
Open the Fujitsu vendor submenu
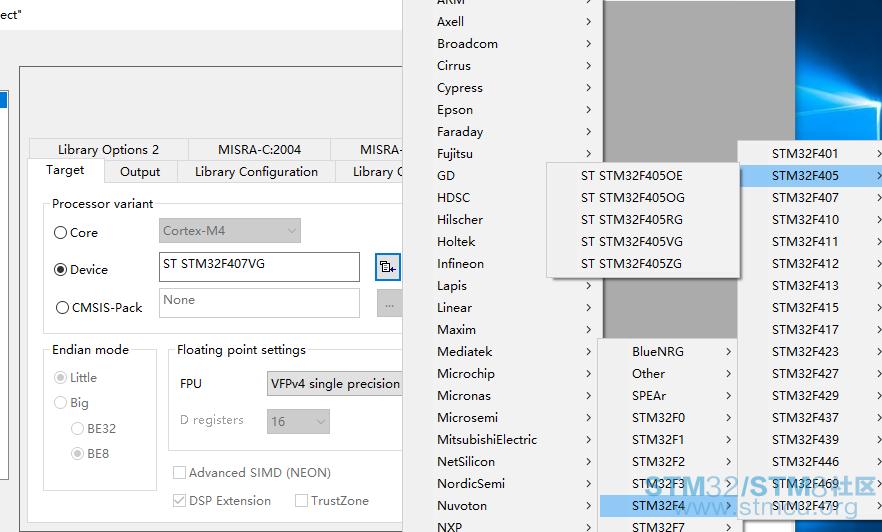(x=503, y=154)
